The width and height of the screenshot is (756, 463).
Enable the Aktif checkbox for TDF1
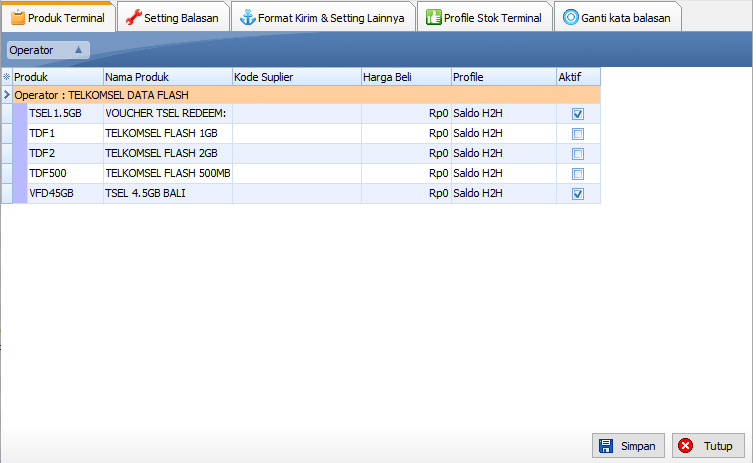tap(578, 134)
